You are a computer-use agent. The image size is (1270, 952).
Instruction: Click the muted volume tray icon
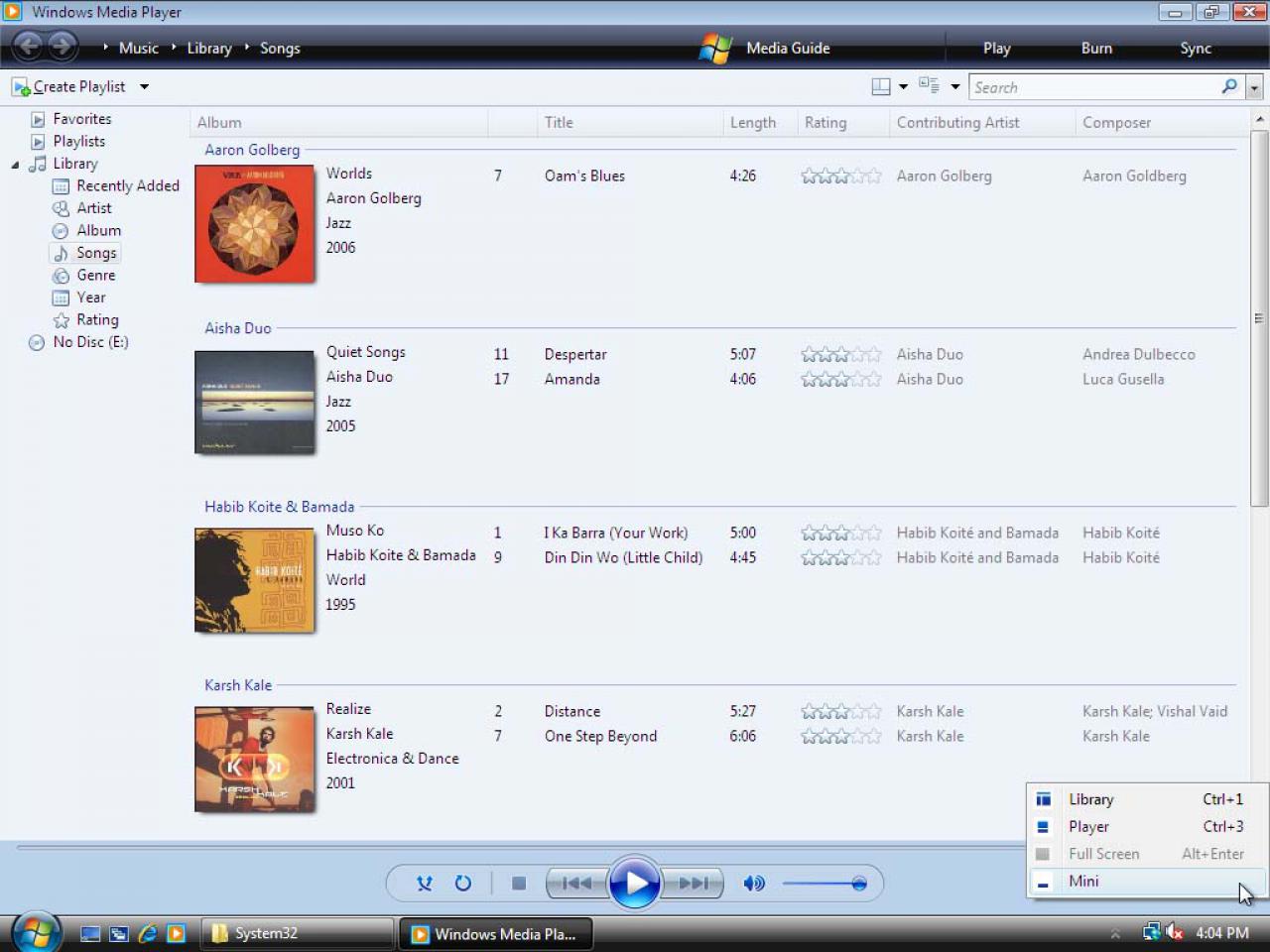(x=1175, y=932)
